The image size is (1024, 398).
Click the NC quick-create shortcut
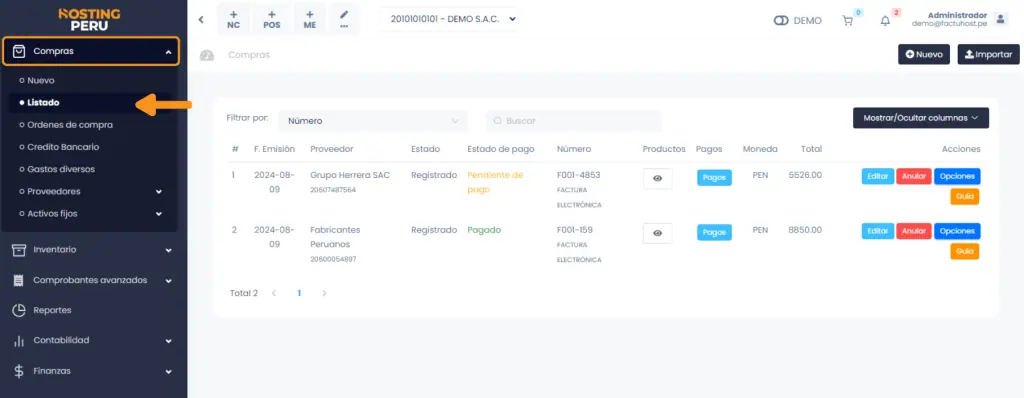pos(234,19)
